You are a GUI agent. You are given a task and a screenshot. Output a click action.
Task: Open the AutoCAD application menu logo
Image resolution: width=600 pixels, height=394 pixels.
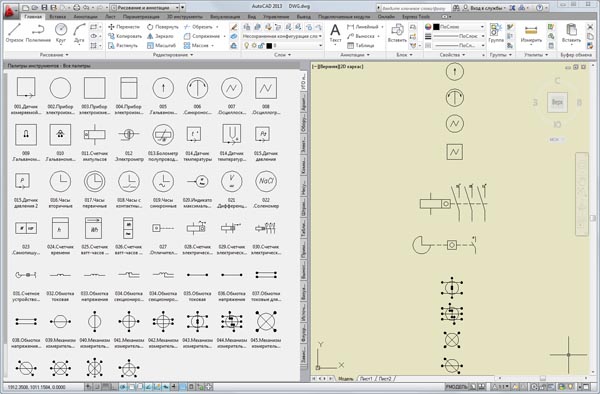tap(10, 11)
